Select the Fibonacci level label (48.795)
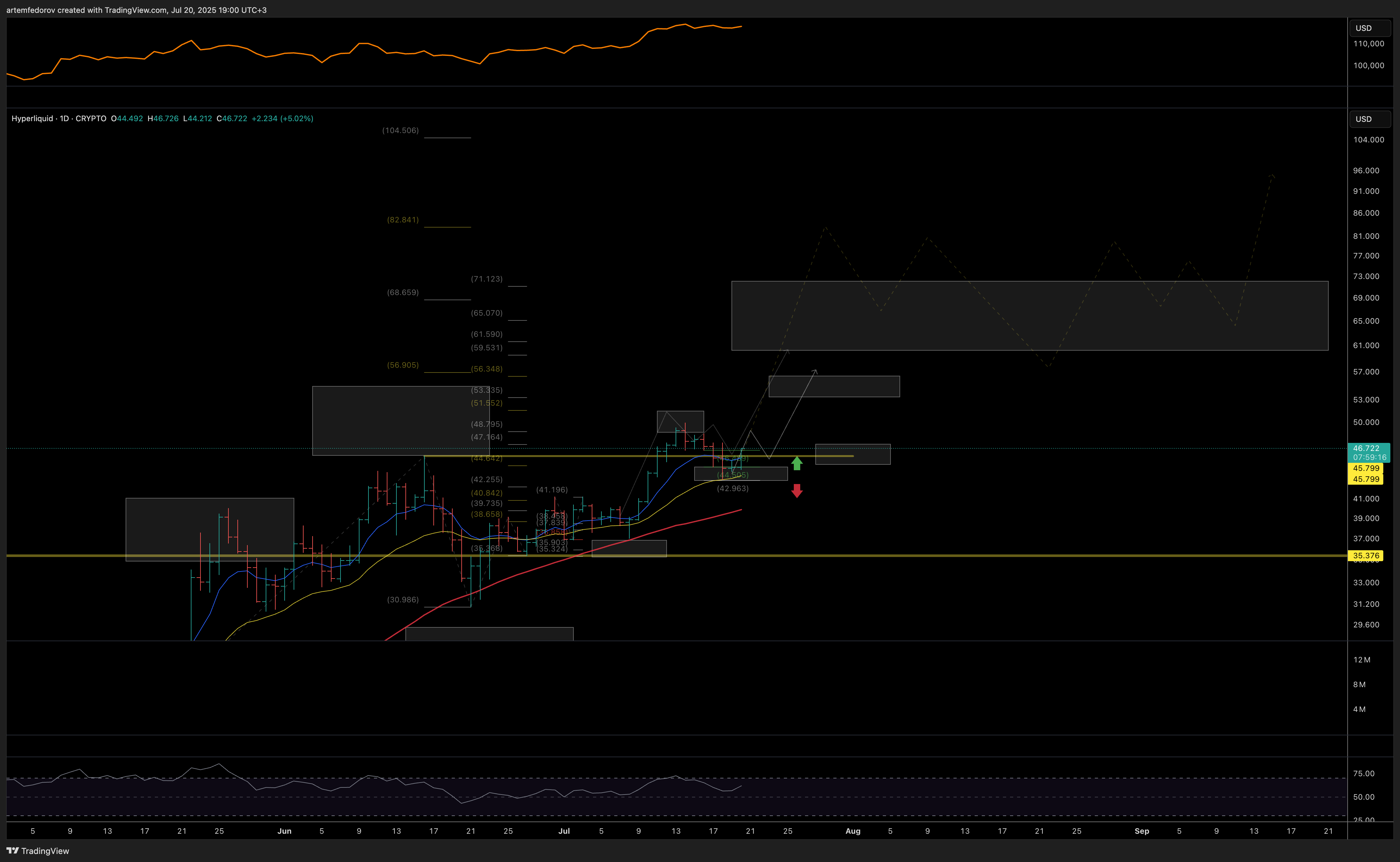Viewport: 1400px width, 862px height. (x=487, y=424)
